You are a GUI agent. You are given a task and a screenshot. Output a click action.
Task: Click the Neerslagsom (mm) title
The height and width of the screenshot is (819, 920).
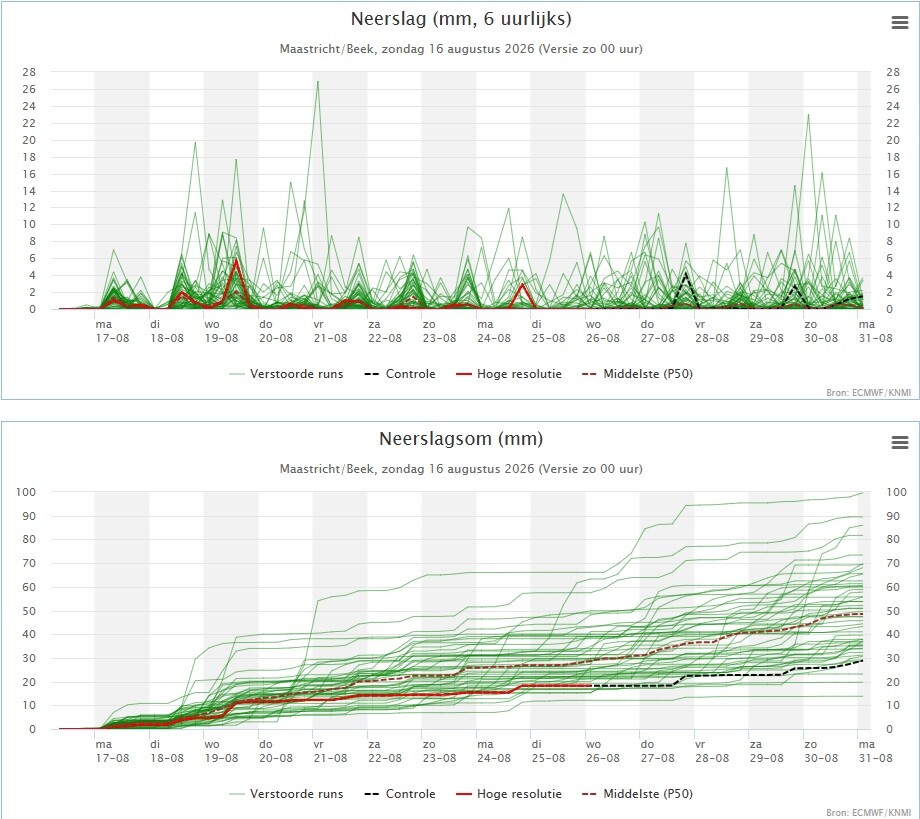[461, 439]
